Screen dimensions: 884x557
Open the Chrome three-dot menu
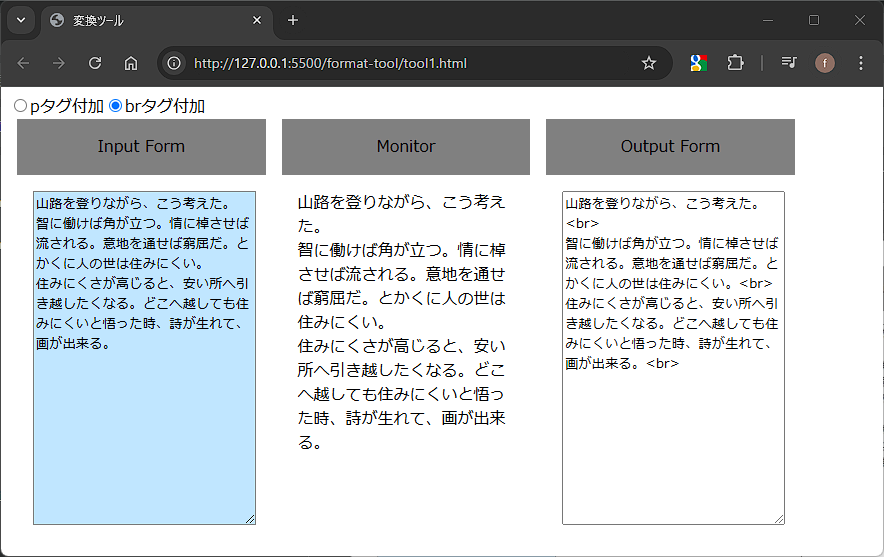pos(861,63)
